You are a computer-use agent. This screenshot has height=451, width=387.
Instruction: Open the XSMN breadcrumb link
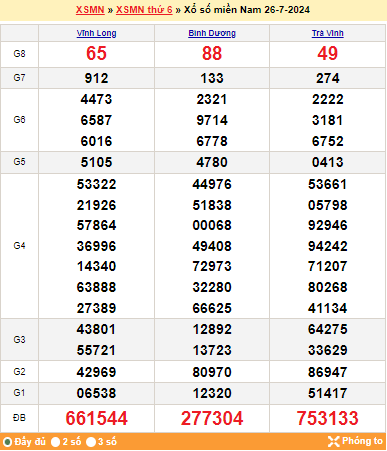click(90, 10)
